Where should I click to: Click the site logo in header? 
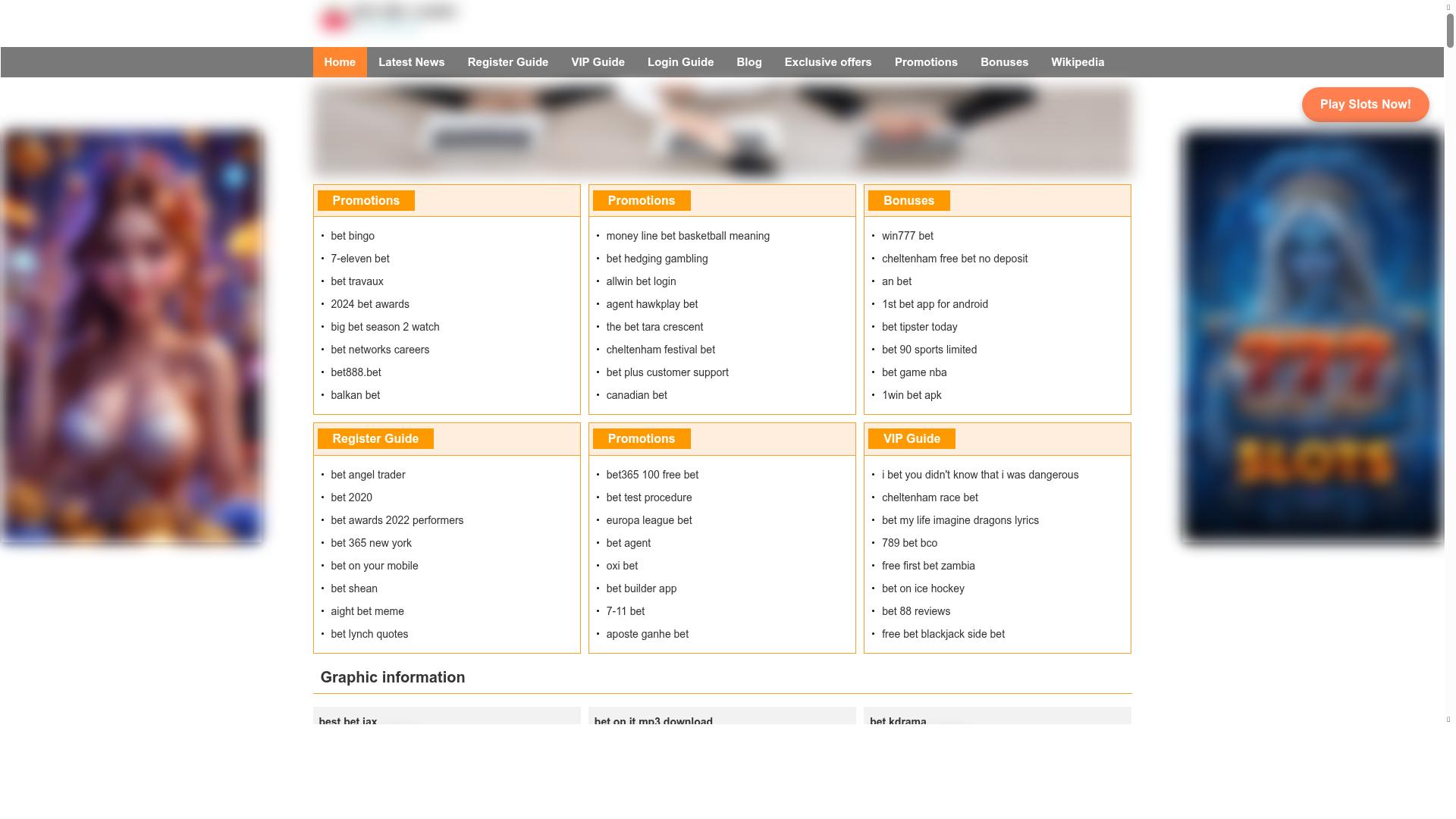pyautogui.click(x=388, y=18)
